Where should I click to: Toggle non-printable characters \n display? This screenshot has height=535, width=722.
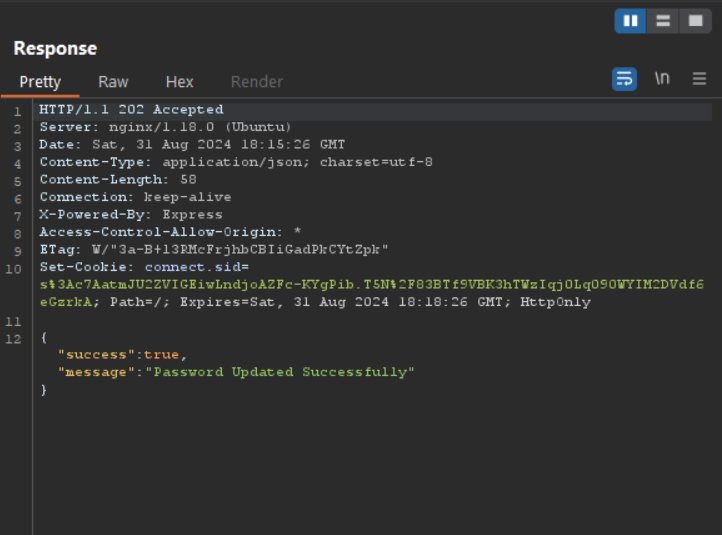click(x=662, y=79)
